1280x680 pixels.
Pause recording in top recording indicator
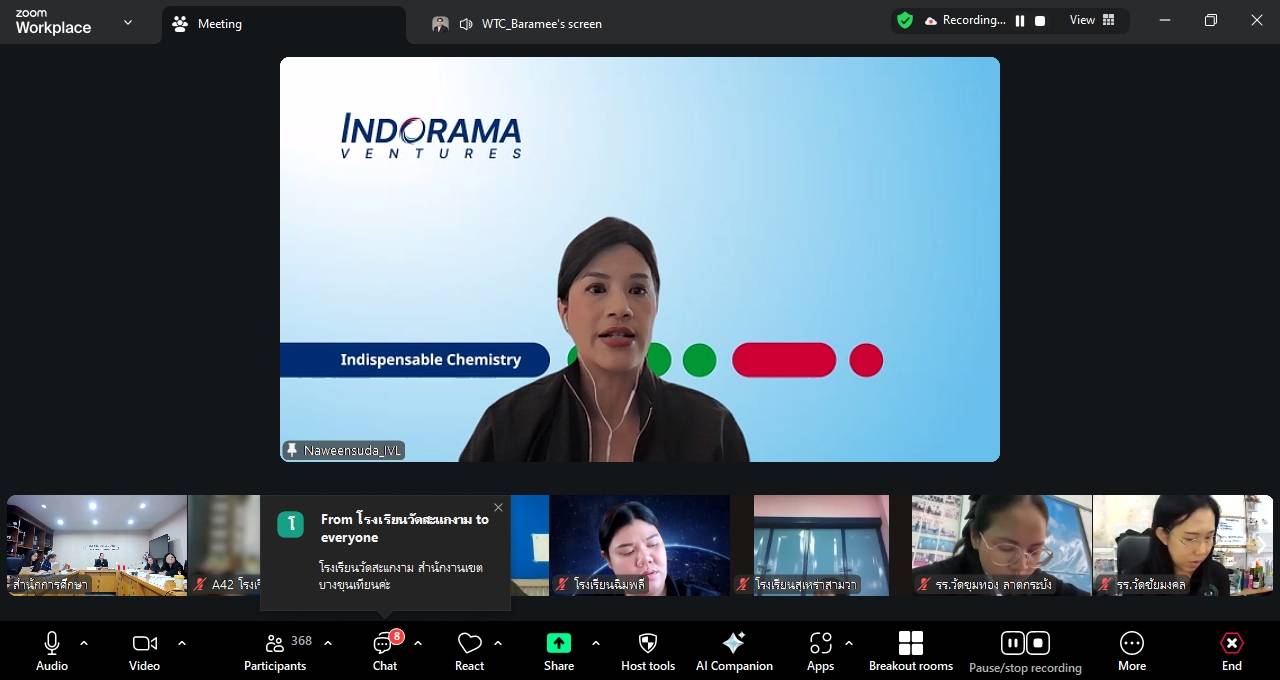point(1020,21)
